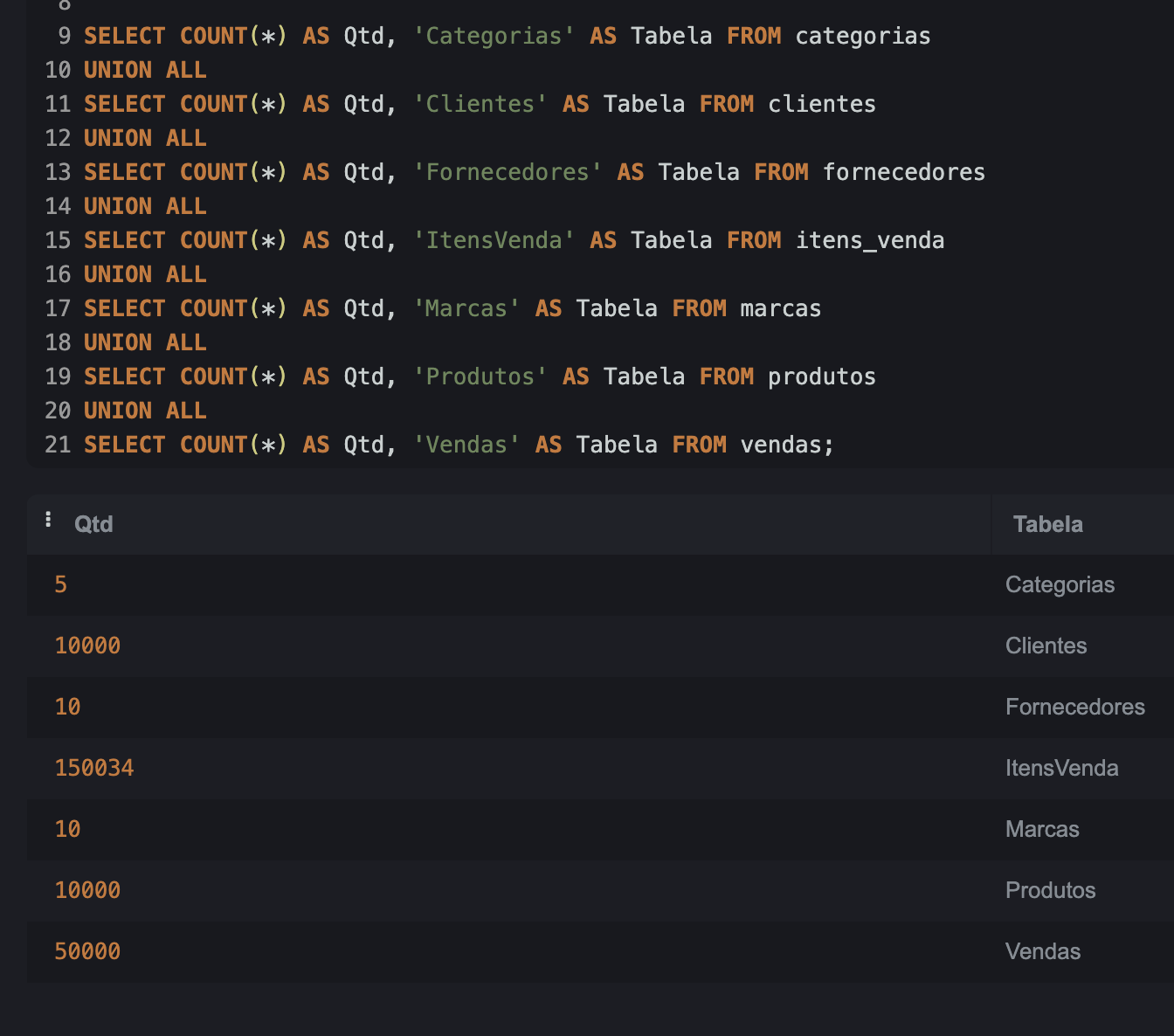Click the table name clientes in line 11
1174x1036 pixels.
[822, 104]
